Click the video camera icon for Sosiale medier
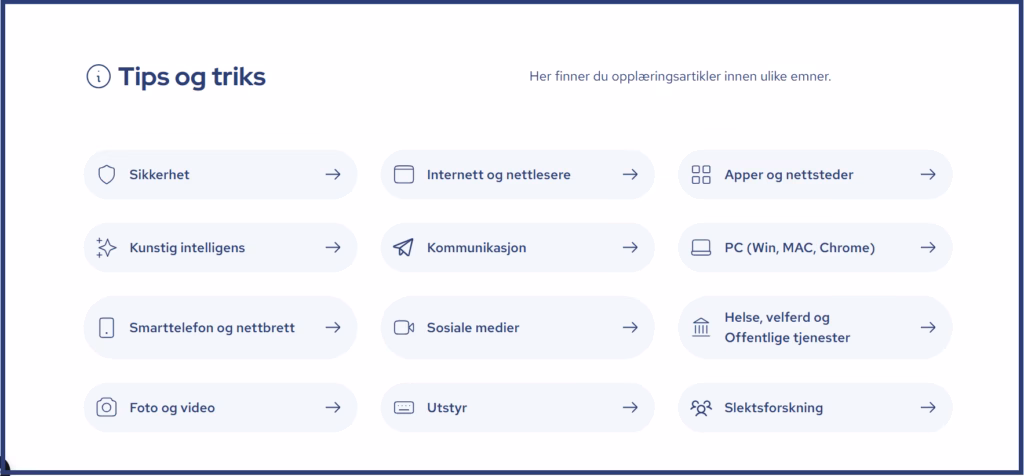 [404, 328]
